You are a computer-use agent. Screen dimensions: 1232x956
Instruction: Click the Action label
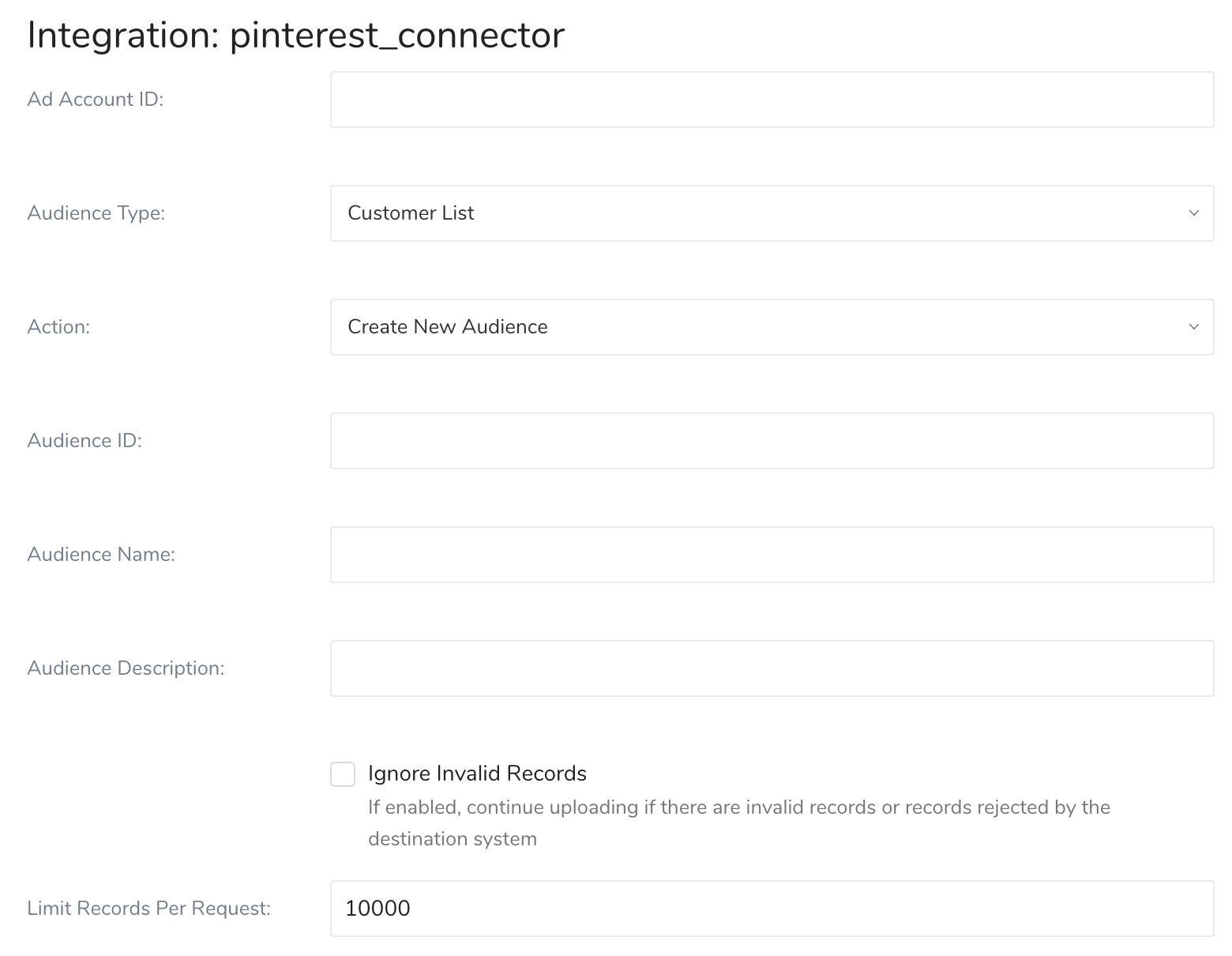click(58, 327)
